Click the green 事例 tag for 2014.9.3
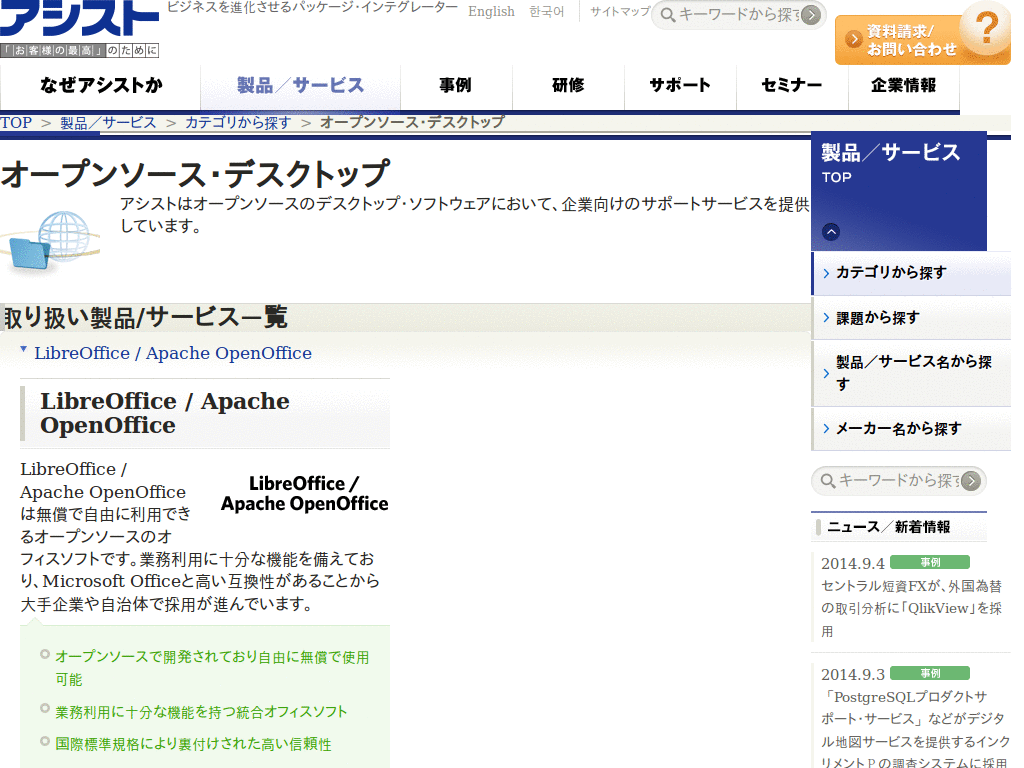The height and width of the screenshot is (768, 1024). point(930,673)
